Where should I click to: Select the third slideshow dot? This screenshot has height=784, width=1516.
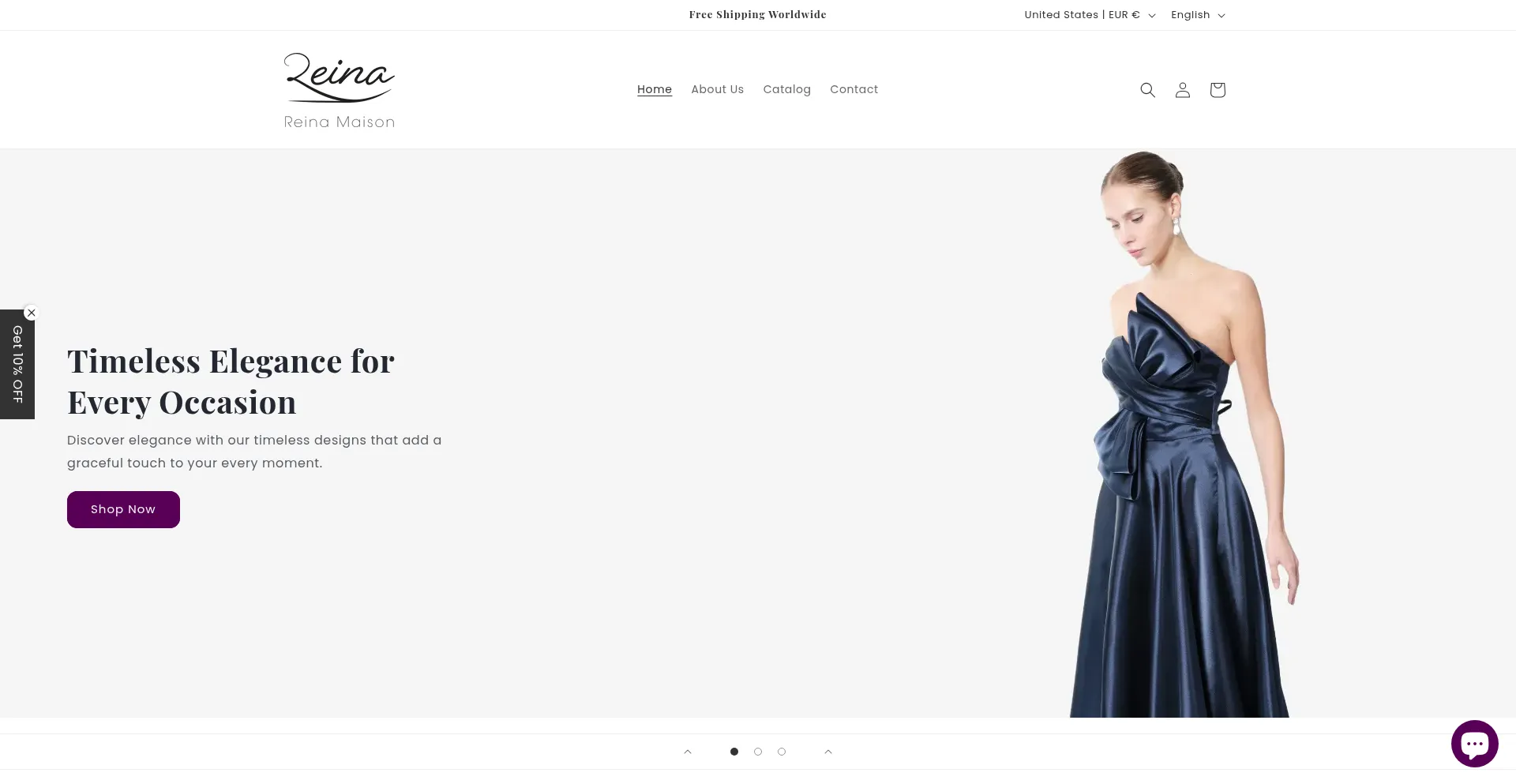pyautogui.click(x=782, y=752)
